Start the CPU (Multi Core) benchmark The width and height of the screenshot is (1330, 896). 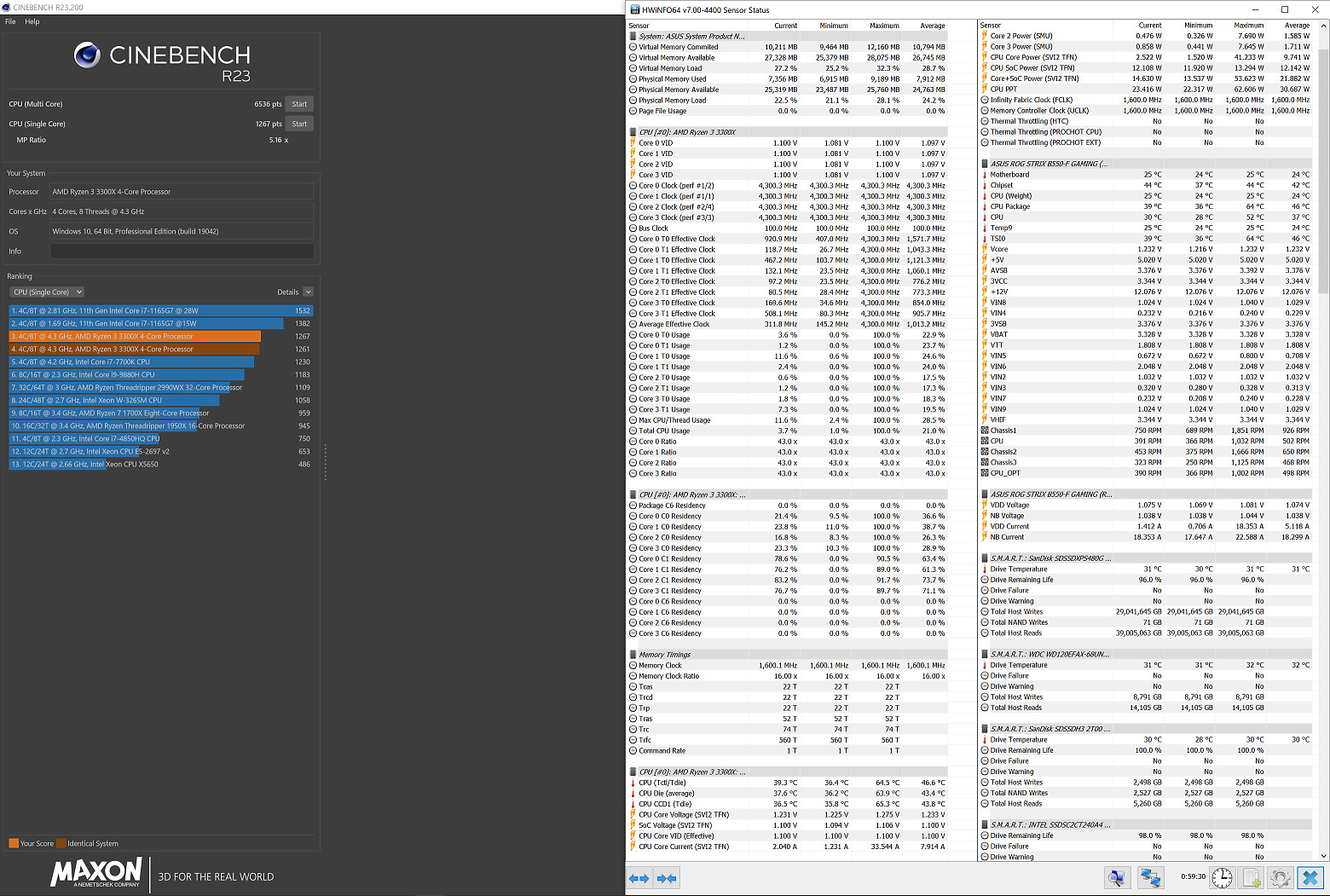tap(299, 104)
